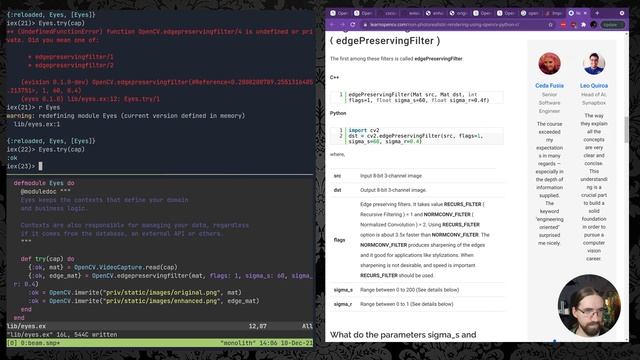The image size is (640, 360).
Task: Click 'What do the parameters sigma_s and' heading
Action: coord(403,335)
